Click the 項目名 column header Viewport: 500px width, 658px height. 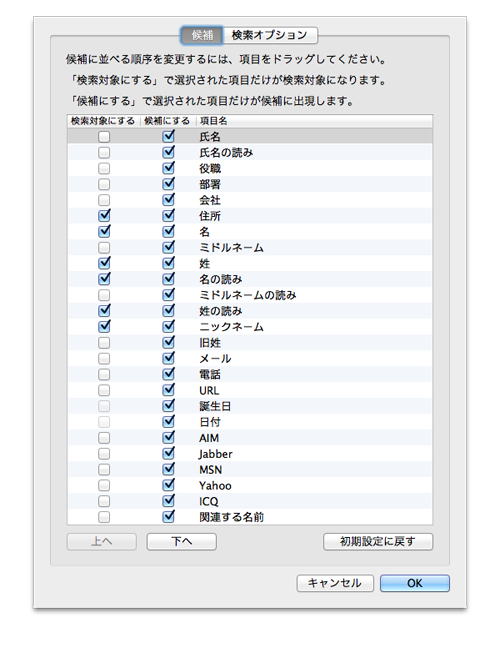[314, 121]
